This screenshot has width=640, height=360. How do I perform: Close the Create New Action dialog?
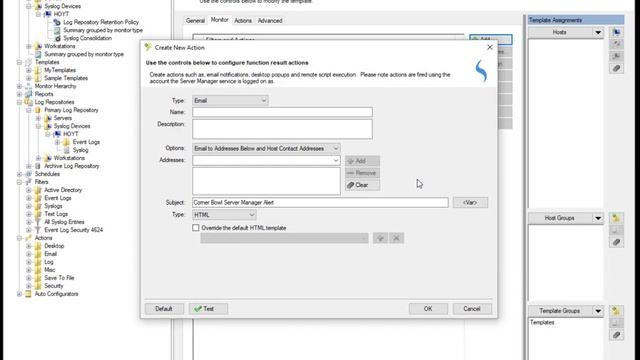tap(490, 47)
